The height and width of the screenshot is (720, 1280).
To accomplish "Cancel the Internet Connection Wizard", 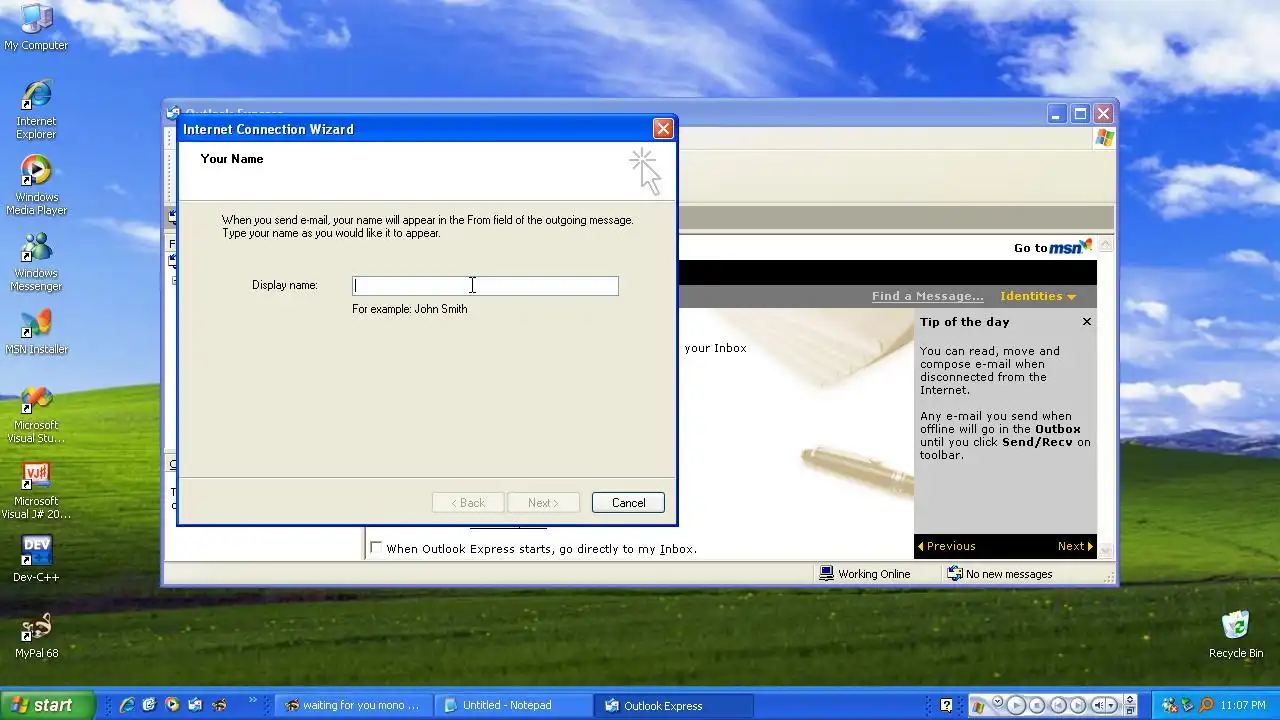I will [628, 503].
